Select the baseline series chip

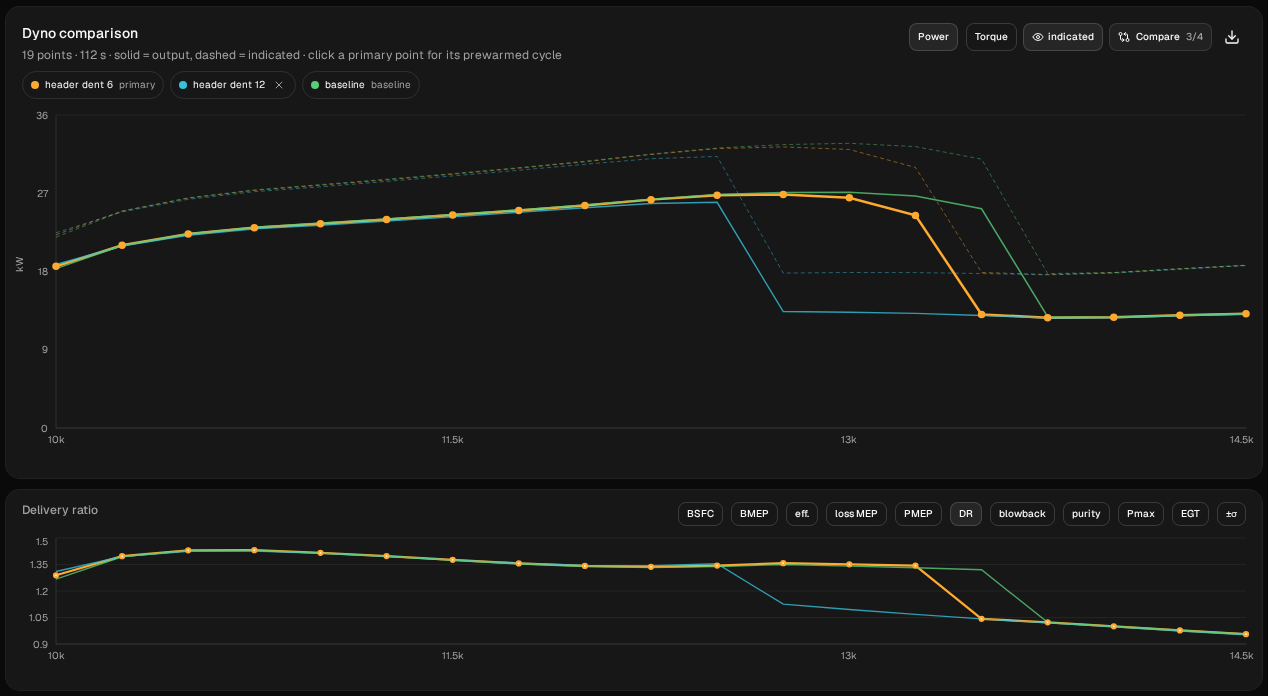click(360, 85)
